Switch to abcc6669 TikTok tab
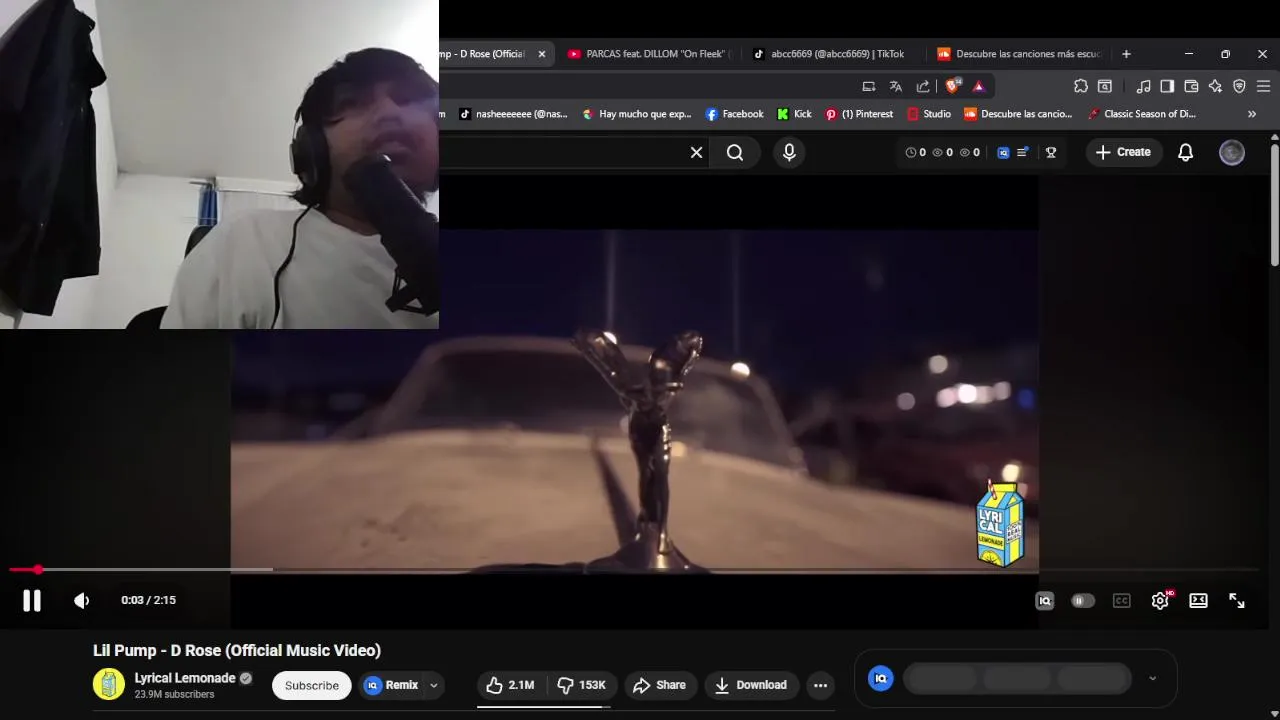The height and width of the screenshot is (720, 1280). 830,54
